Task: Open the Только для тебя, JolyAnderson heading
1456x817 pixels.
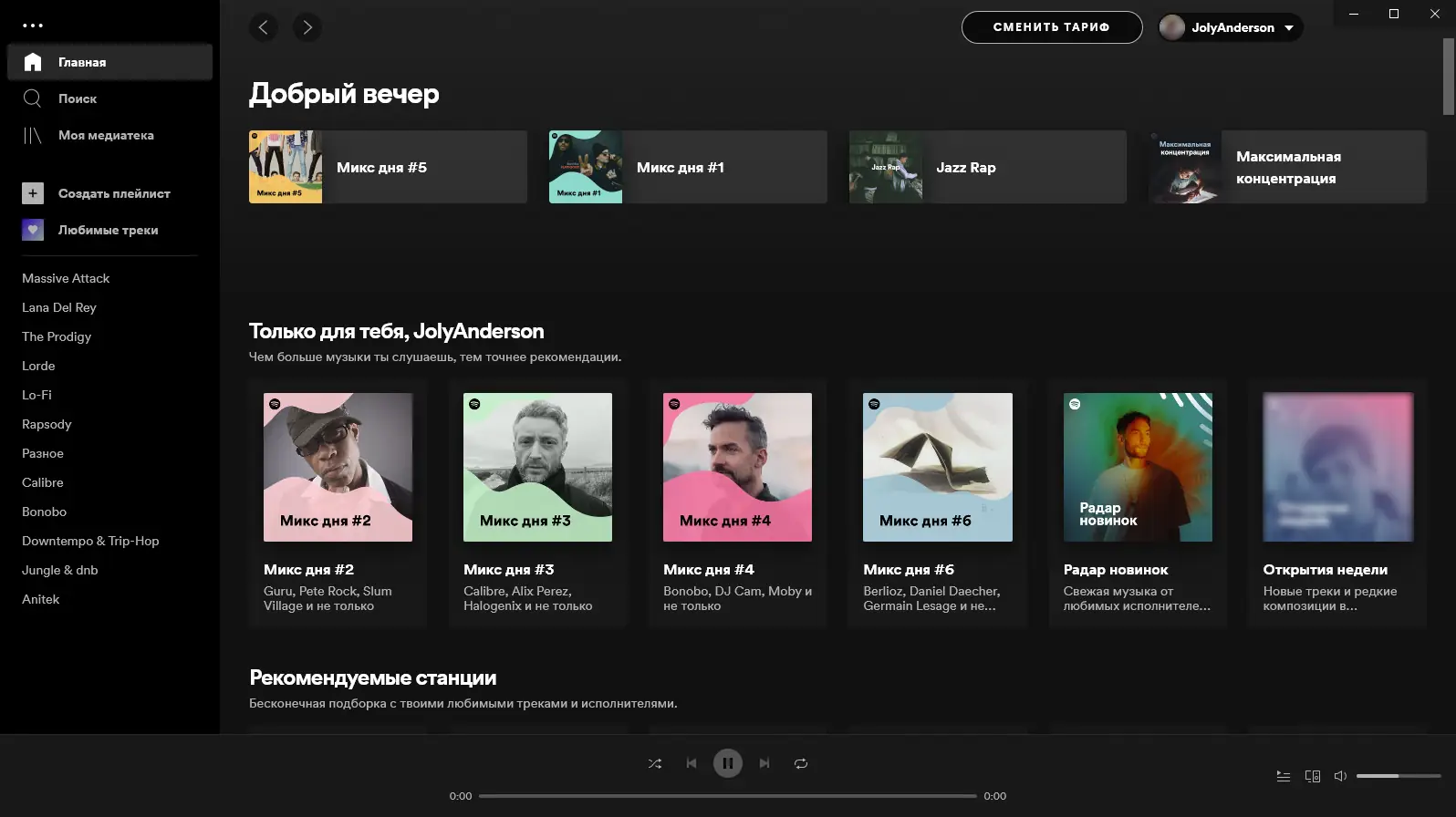Action: pyautogui.click(x=396, y=331)
